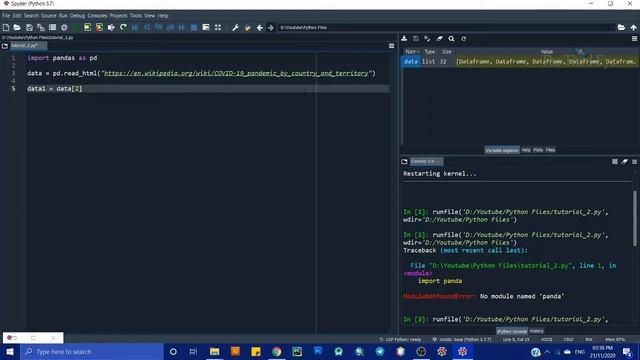Sort variables by Name column
The image size is (640, 360).
(x=411, y=52)
